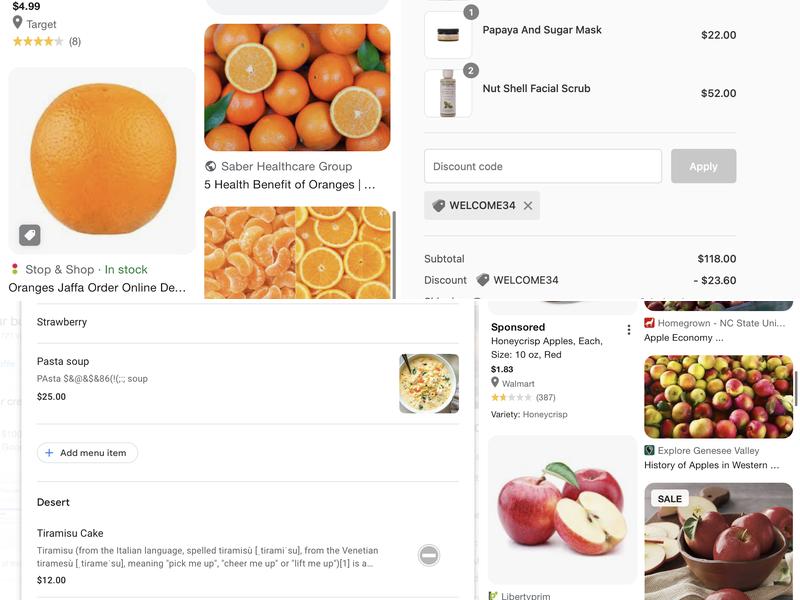Click the Homegrown NC State favicon
The height and width of the screenshot is (600, 800).
click(649, 323)
